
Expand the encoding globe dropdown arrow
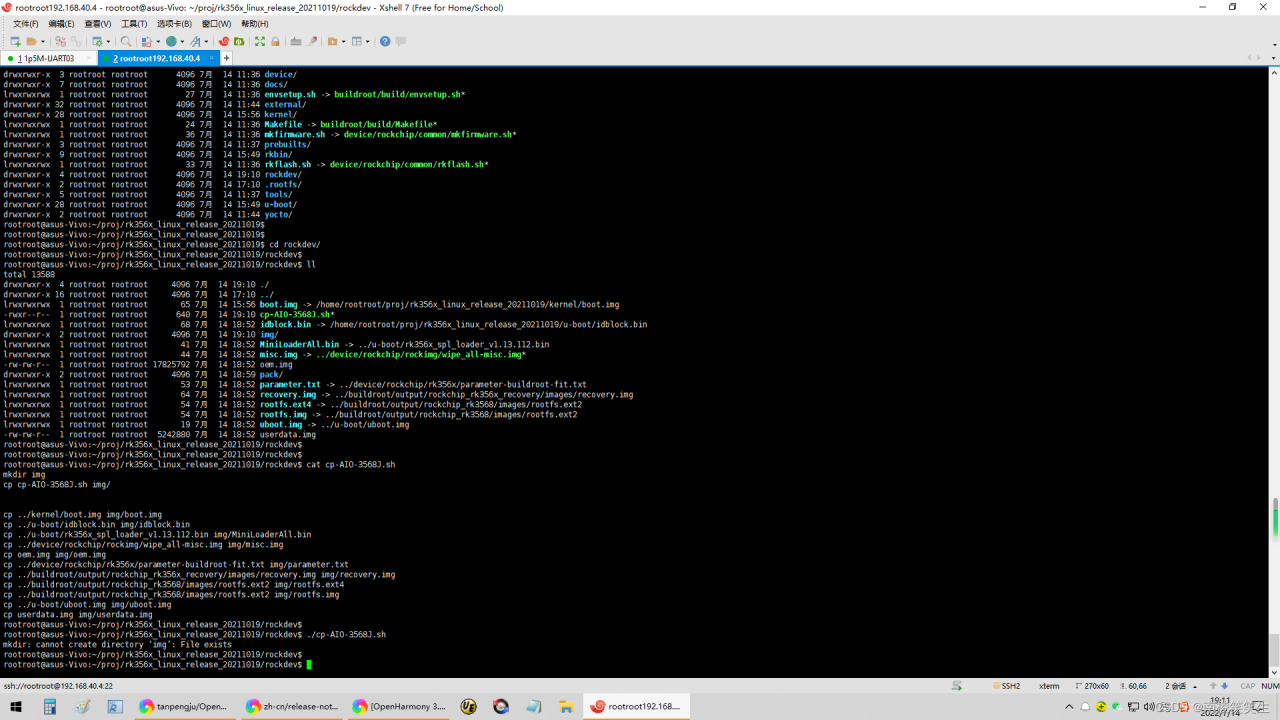click(182, 42)
